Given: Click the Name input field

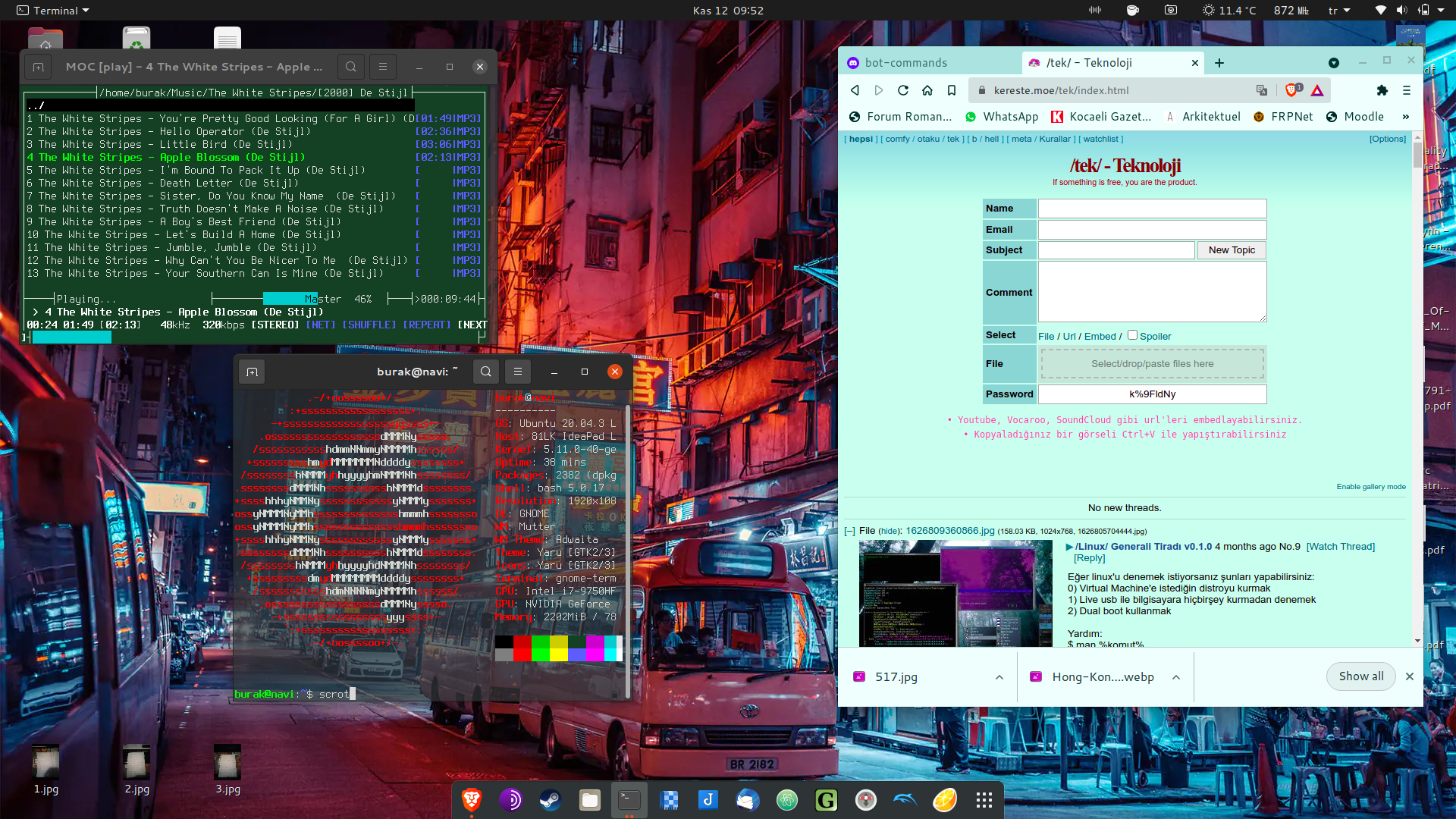Looking at the screenshot, I should pyautogui.click(x=1152, y=209).
